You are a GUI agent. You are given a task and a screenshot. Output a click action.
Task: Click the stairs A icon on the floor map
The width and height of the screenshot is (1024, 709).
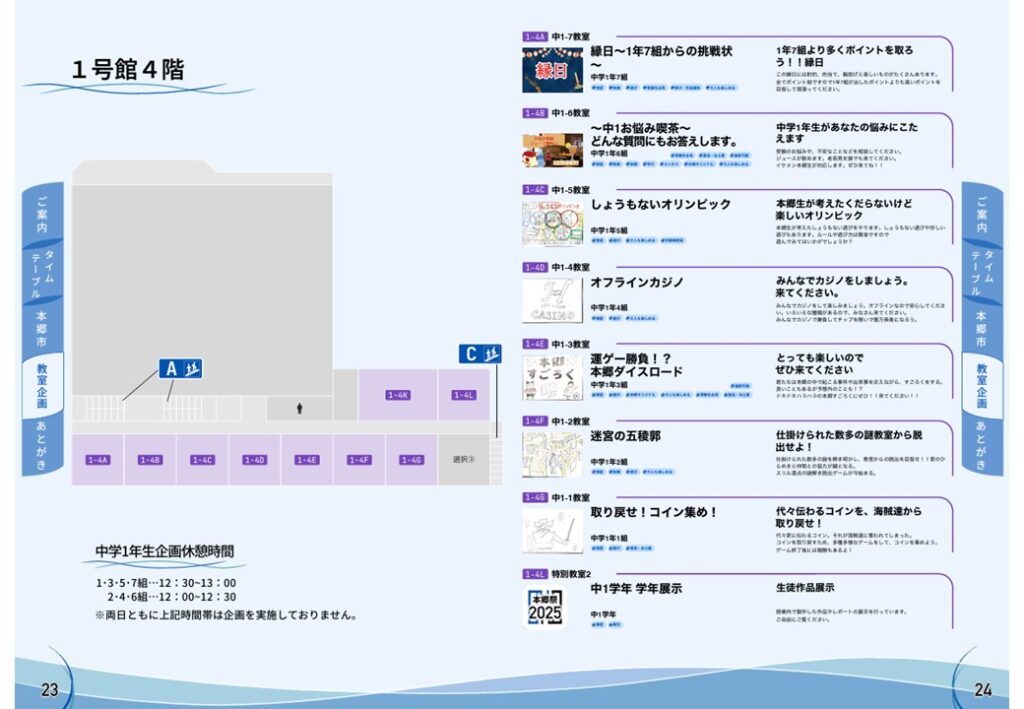click(x=180, y=369)
